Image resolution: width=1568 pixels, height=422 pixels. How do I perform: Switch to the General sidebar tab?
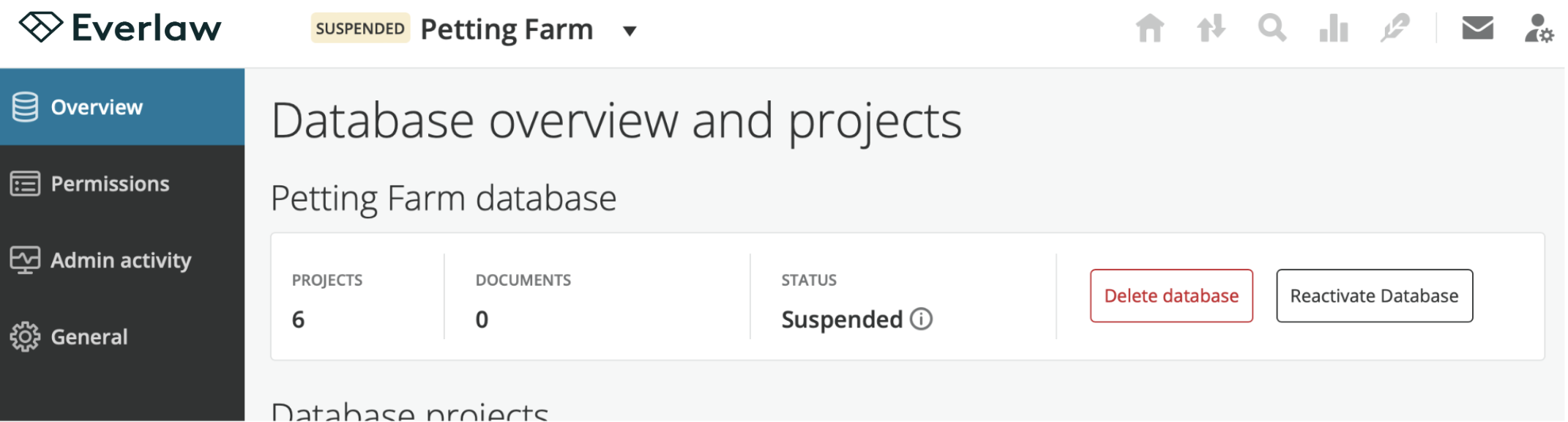tap(122, 336)
